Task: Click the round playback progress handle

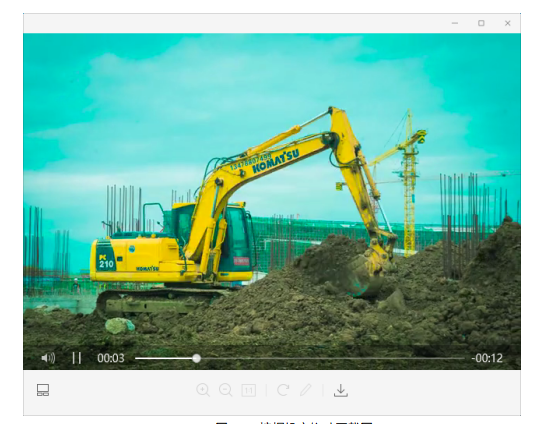Action: point(196,358)
